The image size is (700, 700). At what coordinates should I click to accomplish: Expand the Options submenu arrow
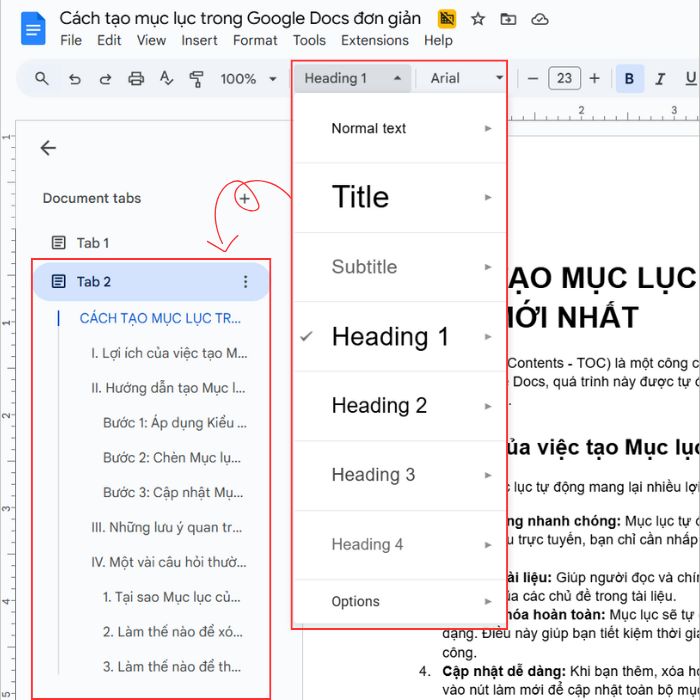click(x=488, y=601)
